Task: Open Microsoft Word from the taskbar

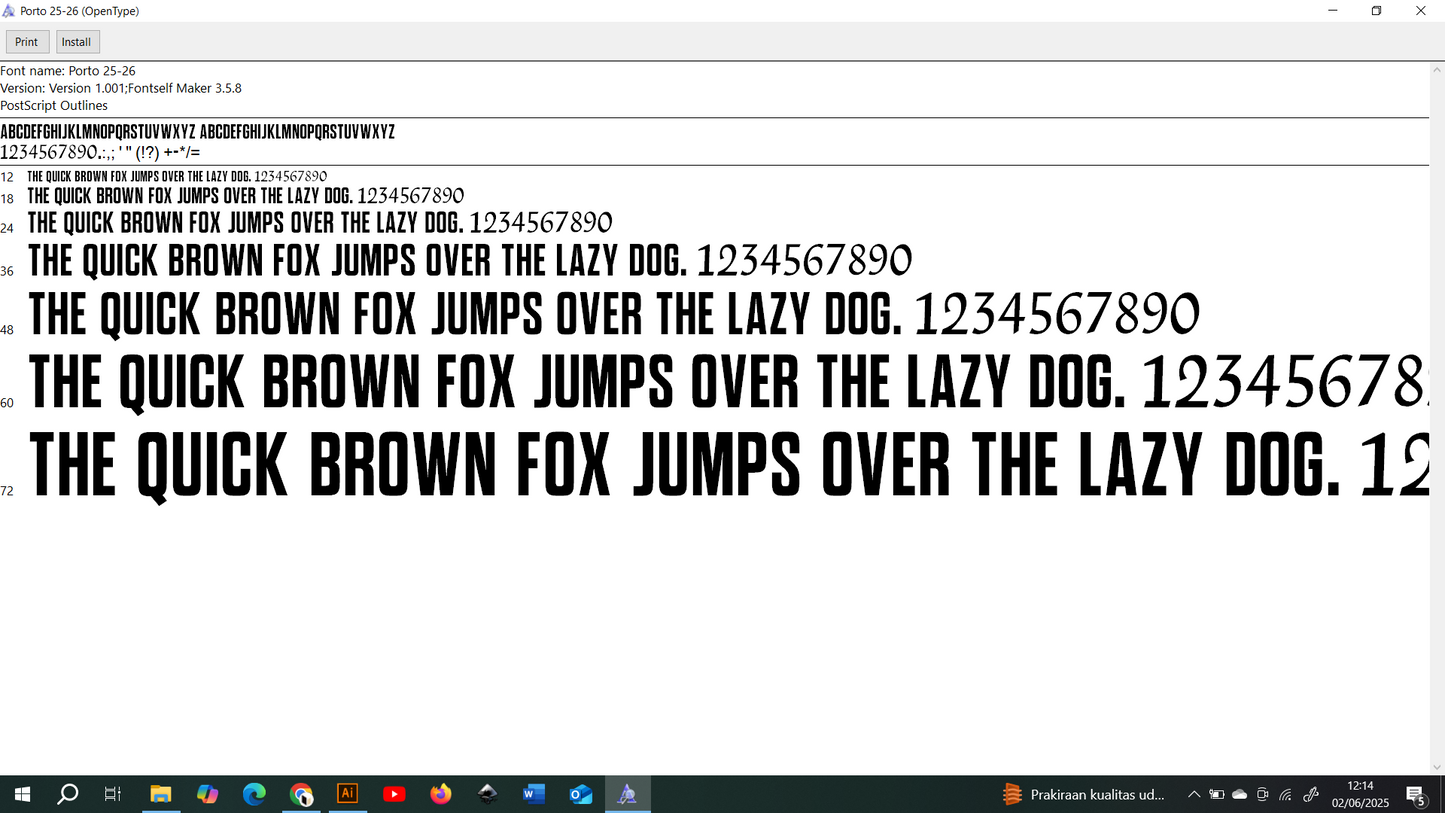Action: click(534, 794)
